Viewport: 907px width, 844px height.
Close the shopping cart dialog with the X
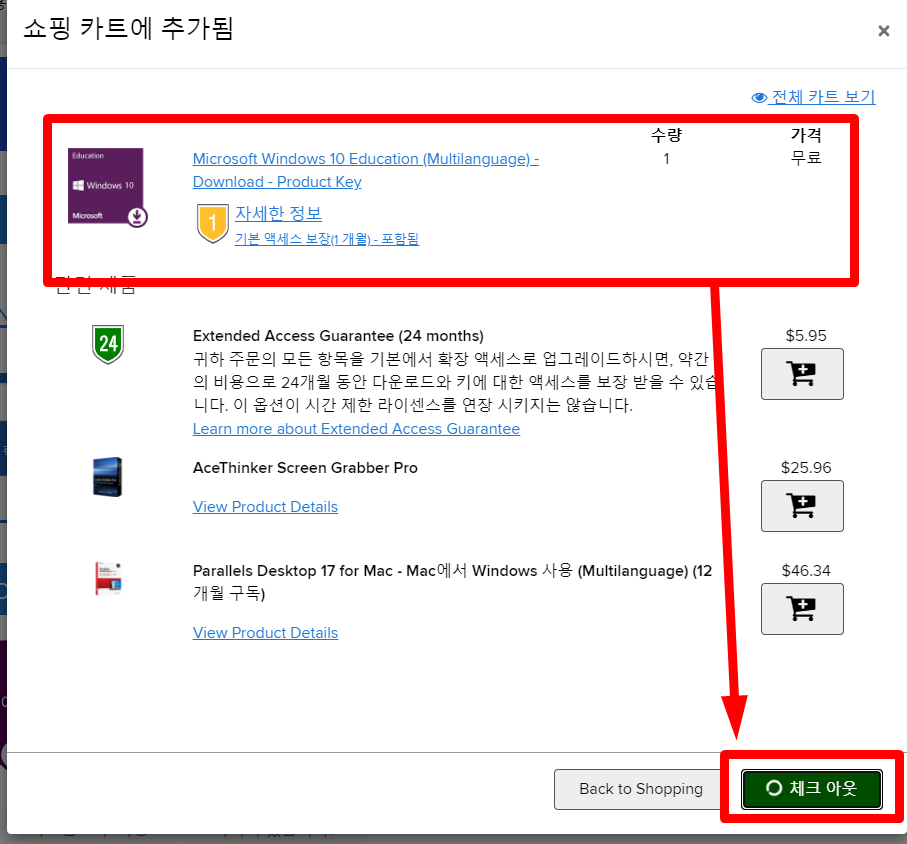[x=883, y=31]
